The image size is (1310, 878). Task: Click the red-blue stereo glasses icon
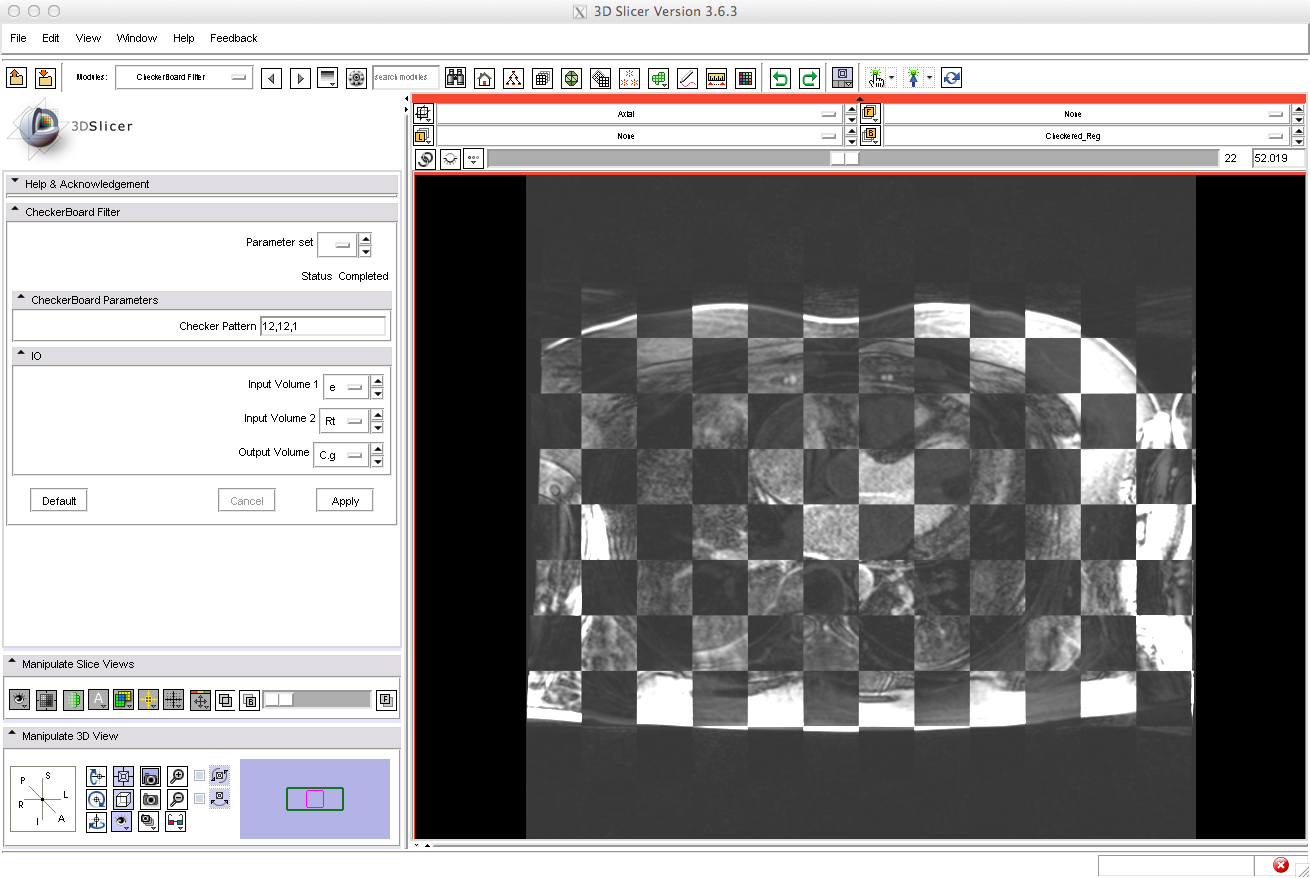tap(176, 822)
